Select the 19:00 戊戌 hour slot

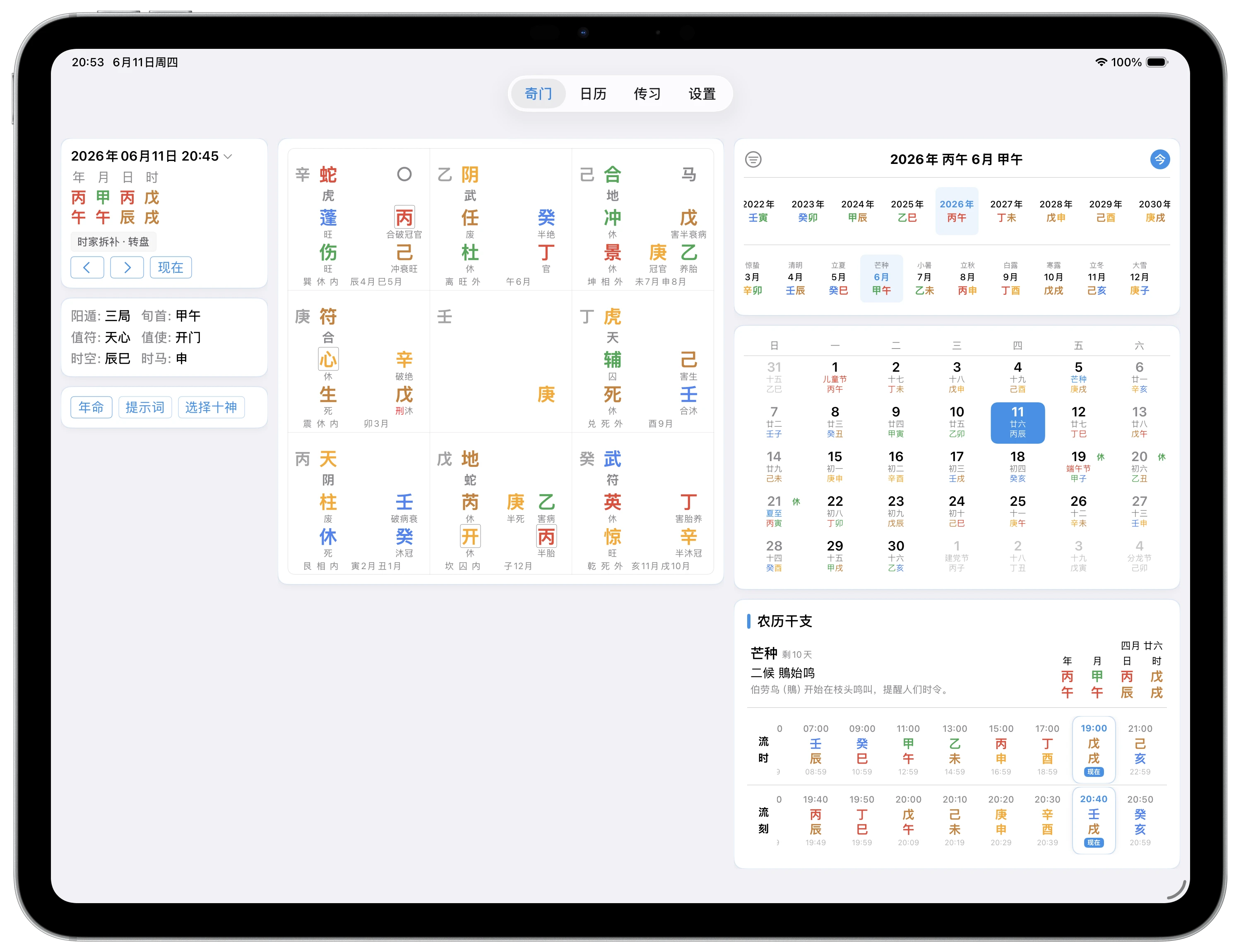1094,749
